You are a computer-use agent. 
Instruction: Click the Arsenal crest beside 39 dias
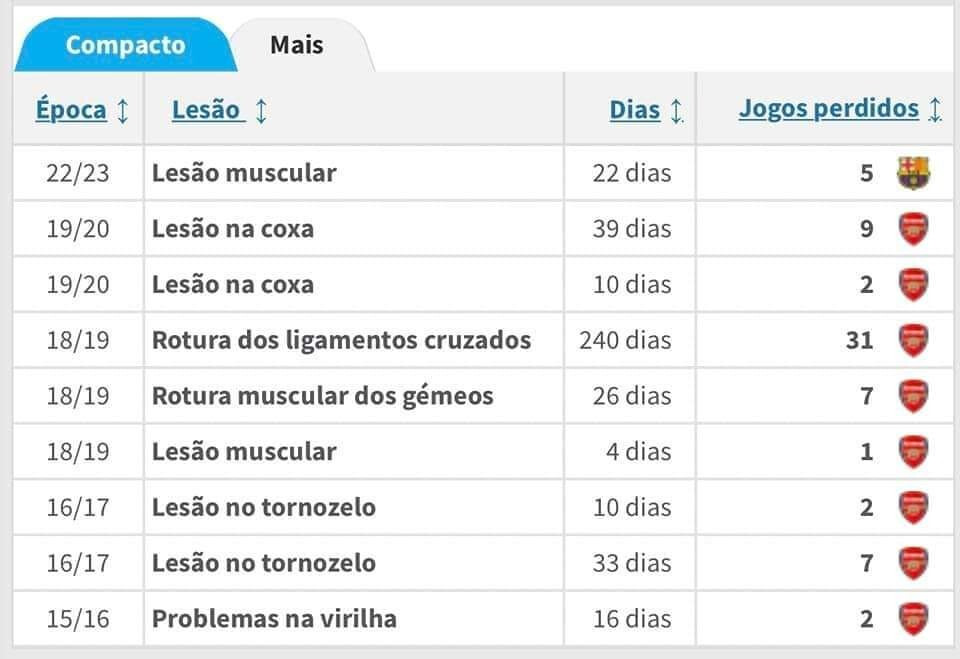point(913,228)
